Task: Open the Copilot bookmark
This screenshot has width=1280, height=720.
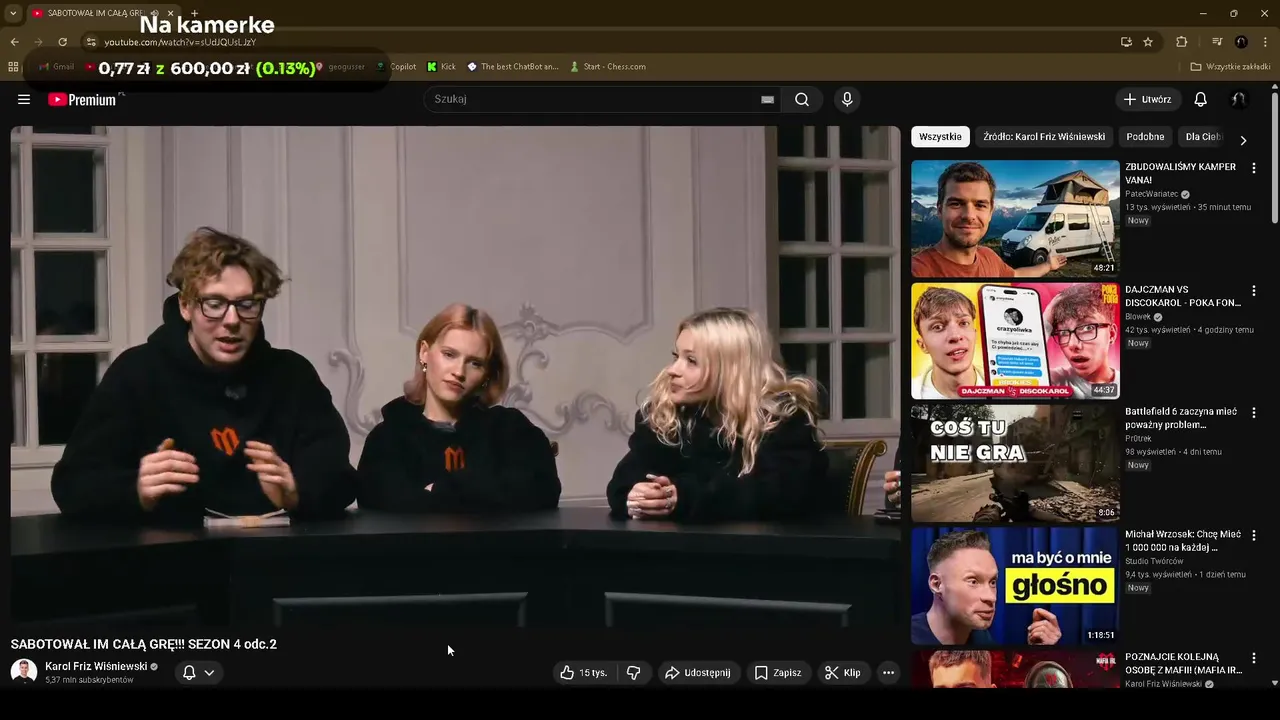Action: (397, 67)
